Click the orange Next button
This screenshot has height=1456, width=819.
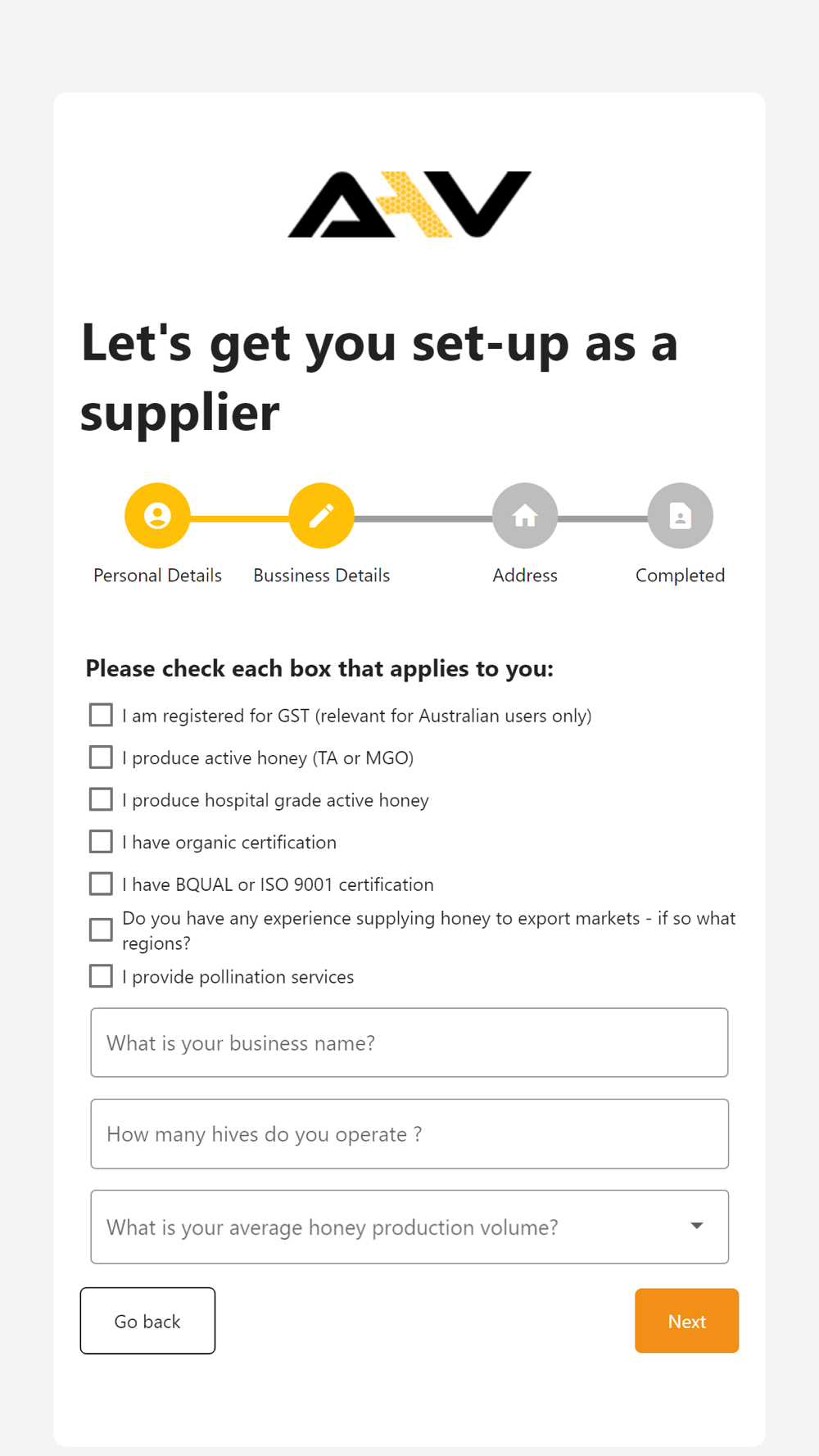pos(687,1321)
